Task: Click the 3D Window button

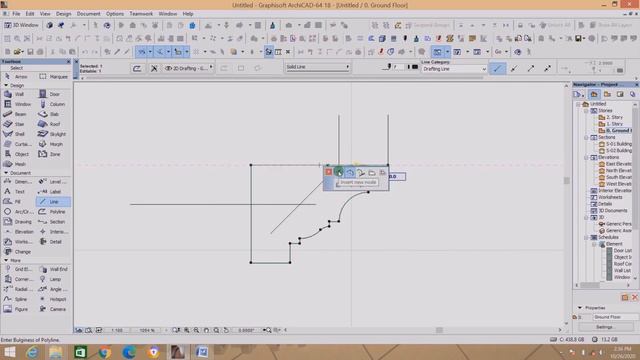Action: click(x=22, y=25)
